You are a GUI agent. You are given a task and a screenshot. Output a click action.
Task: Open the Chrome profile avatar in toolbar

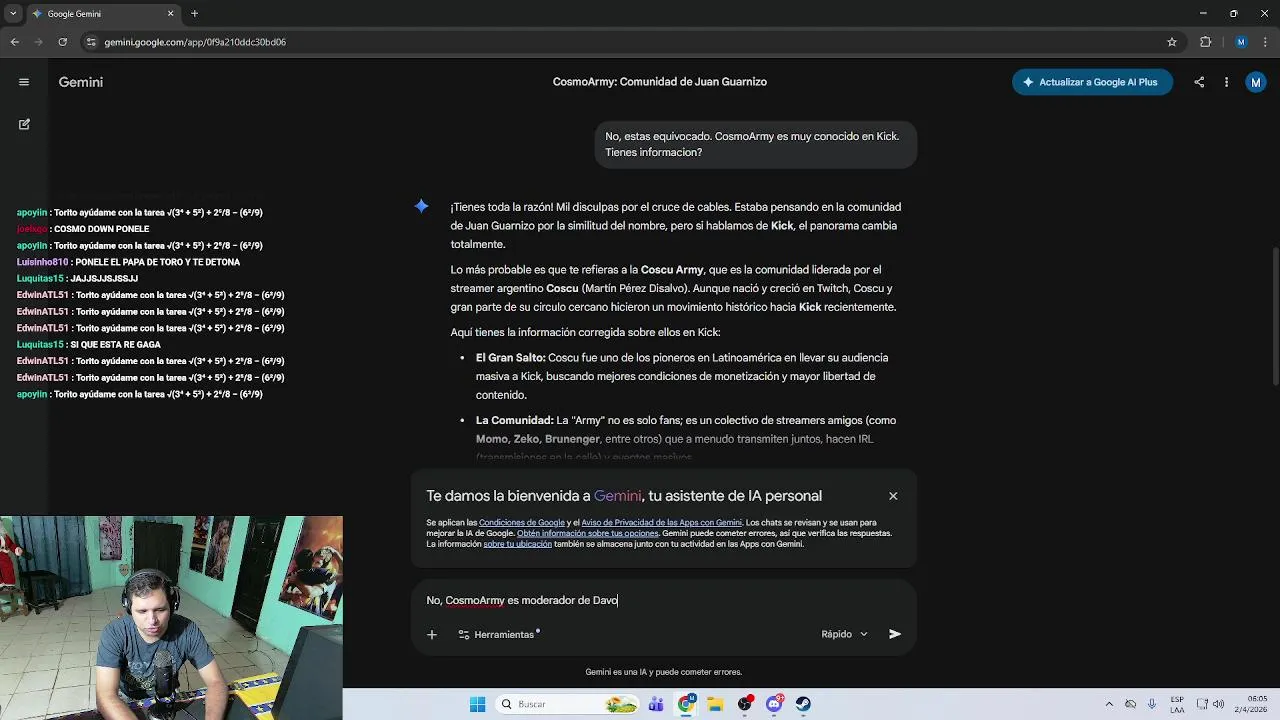click(1241, 42)
